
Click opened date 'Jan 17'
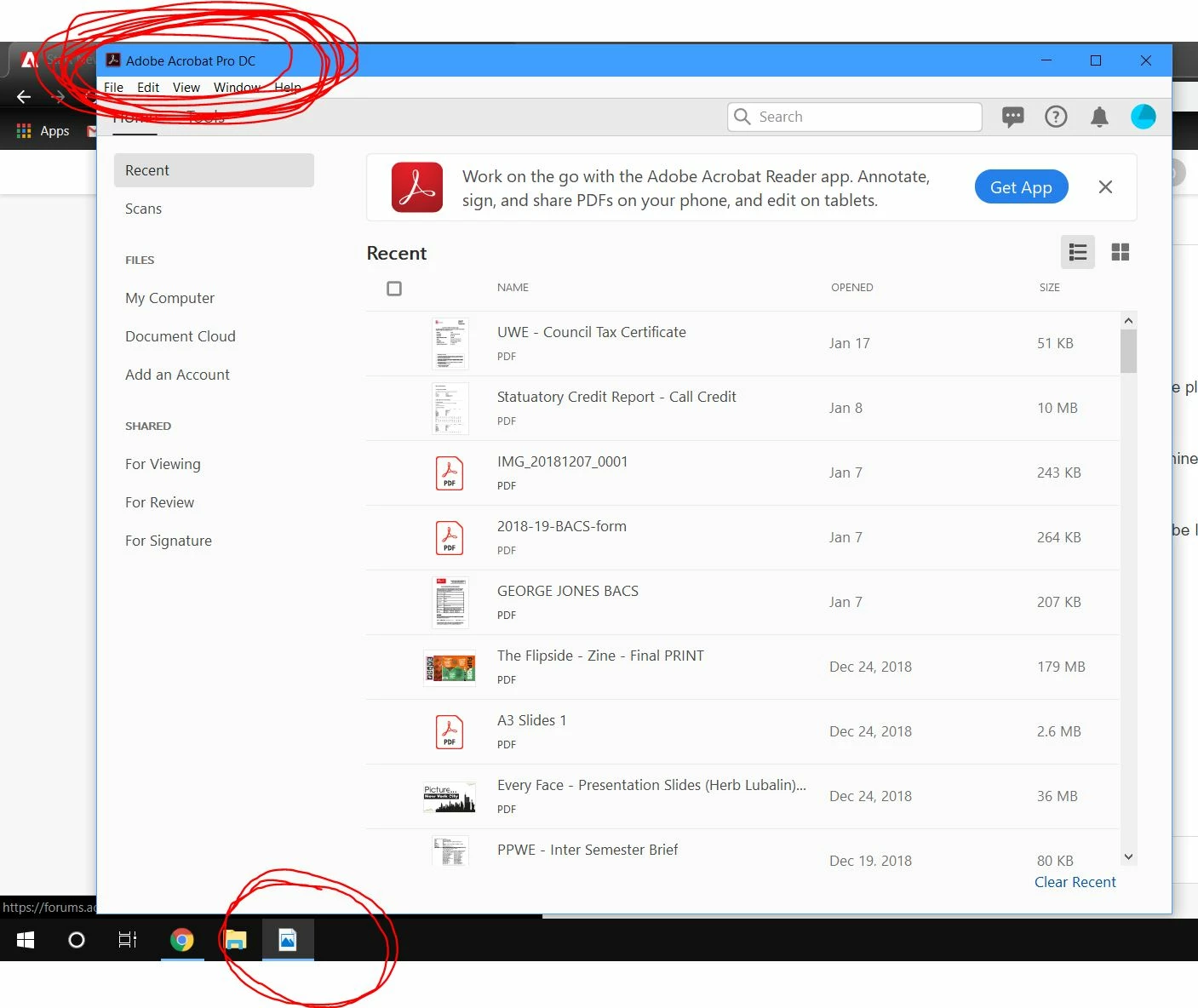tap(849, 343)
